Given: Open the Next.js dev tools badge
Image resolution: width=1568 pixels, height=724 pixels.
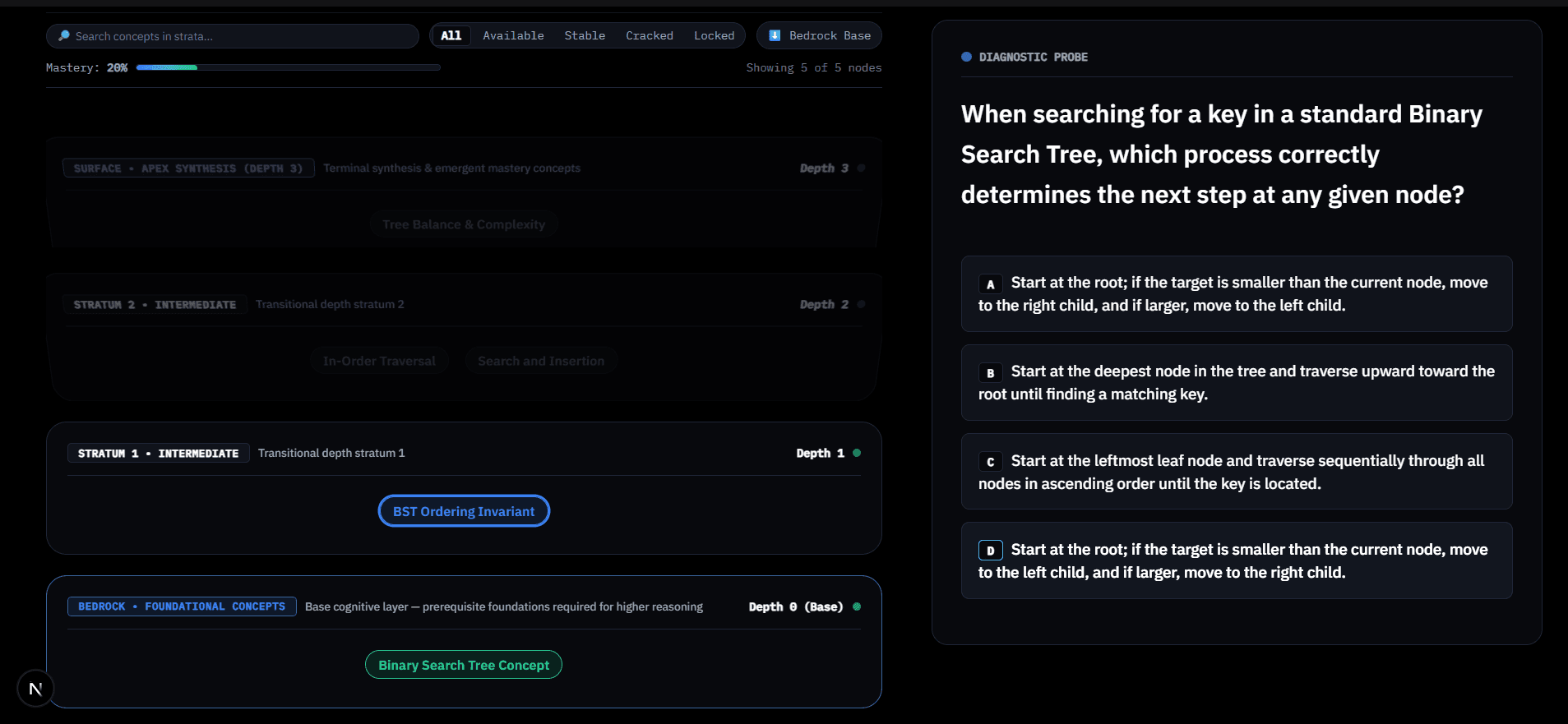Looking at the screenshot, I should [x=35, y=689].
